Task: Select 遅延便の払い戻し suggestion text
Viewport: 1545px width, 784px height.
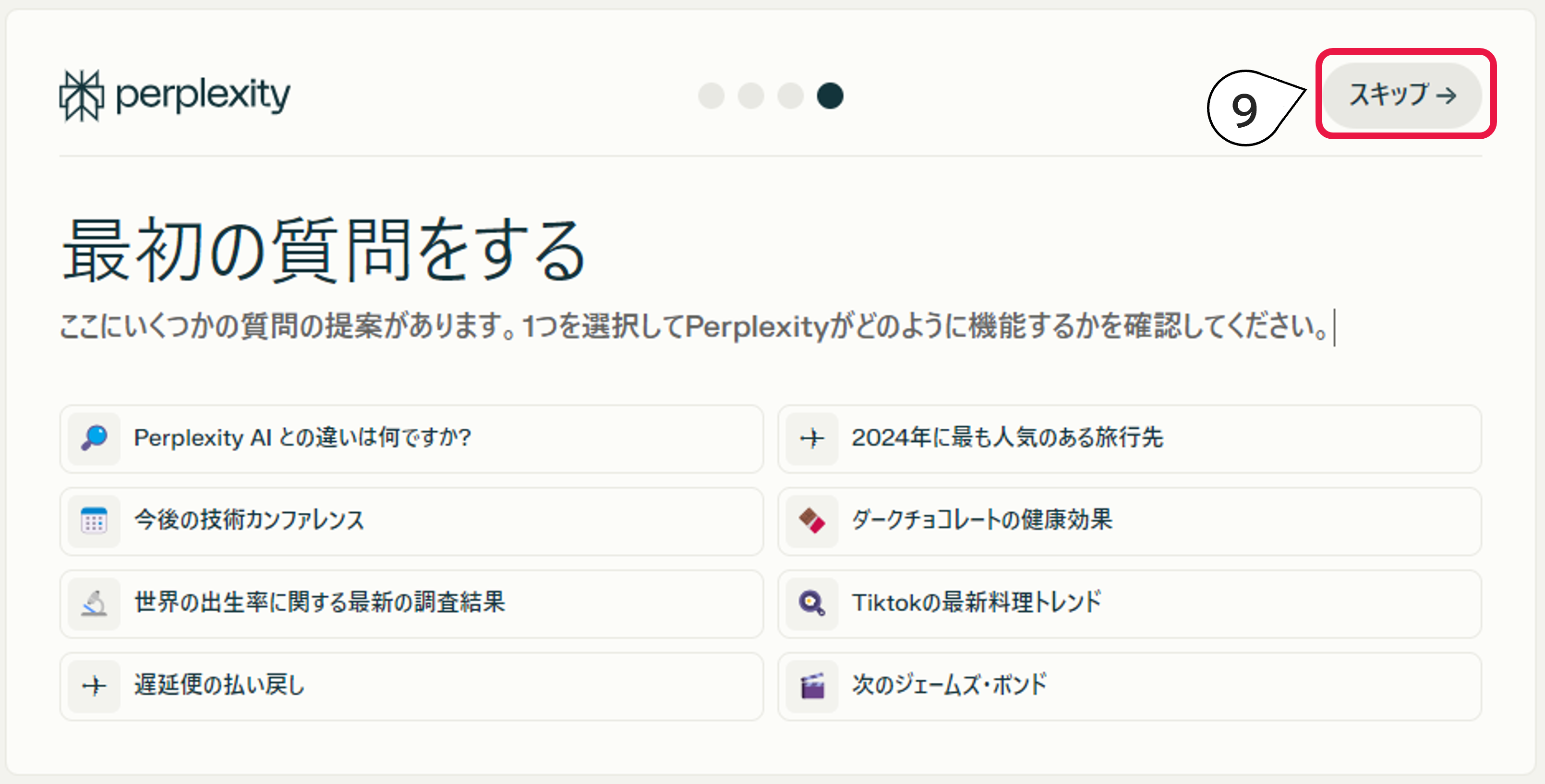Action: (x=219, y=685)
